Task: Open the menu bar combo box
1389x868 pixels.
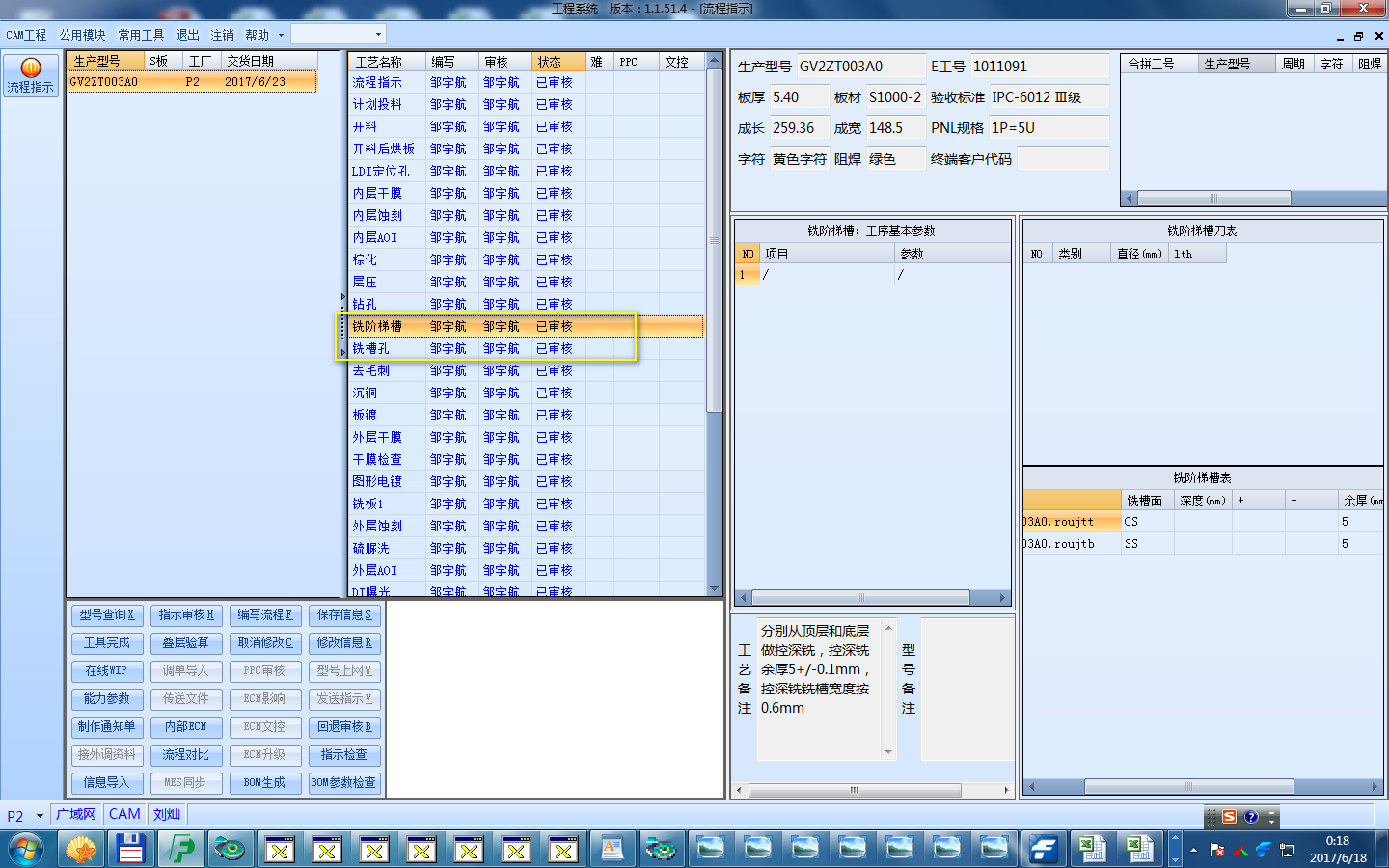Action: tap(339, 34)
